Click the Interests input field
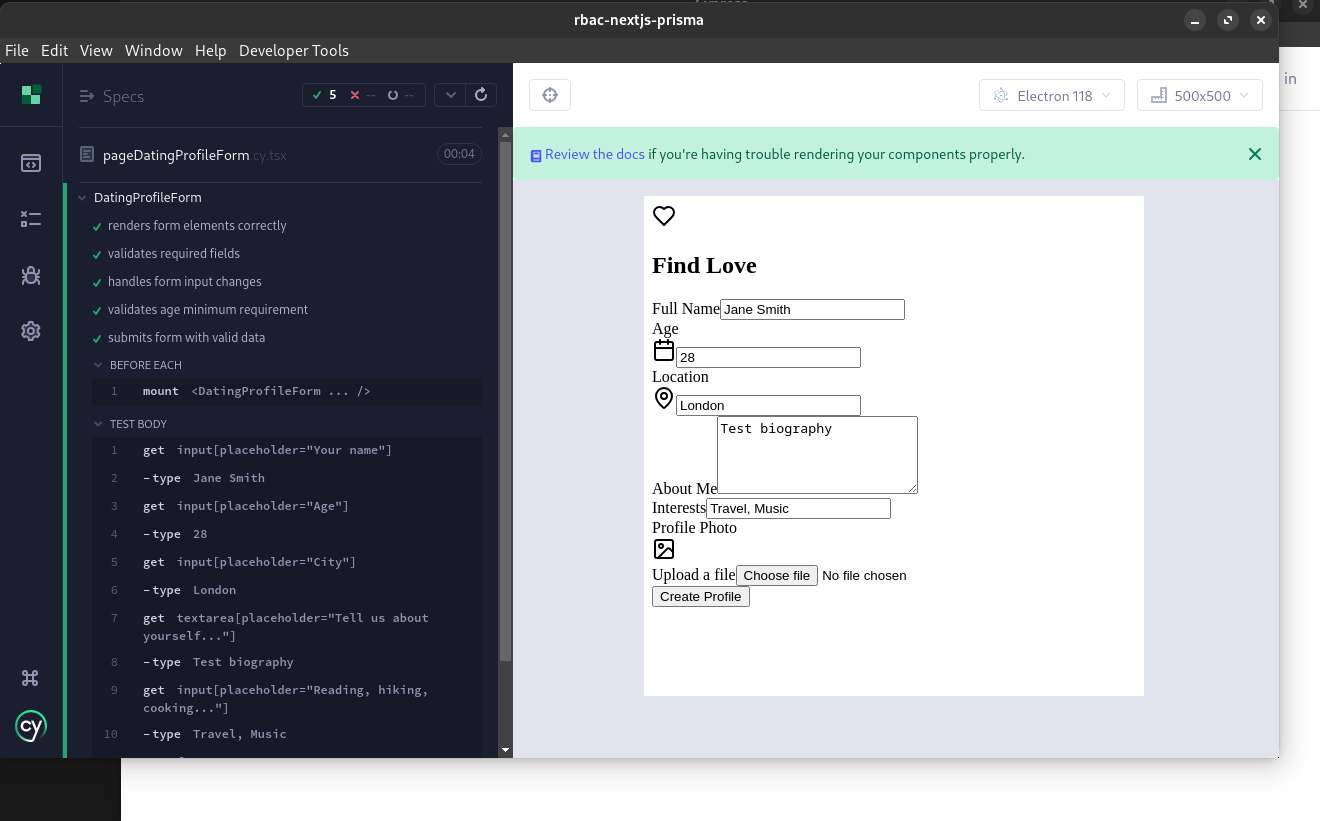 pyautogui.click(x=798, y=508)
